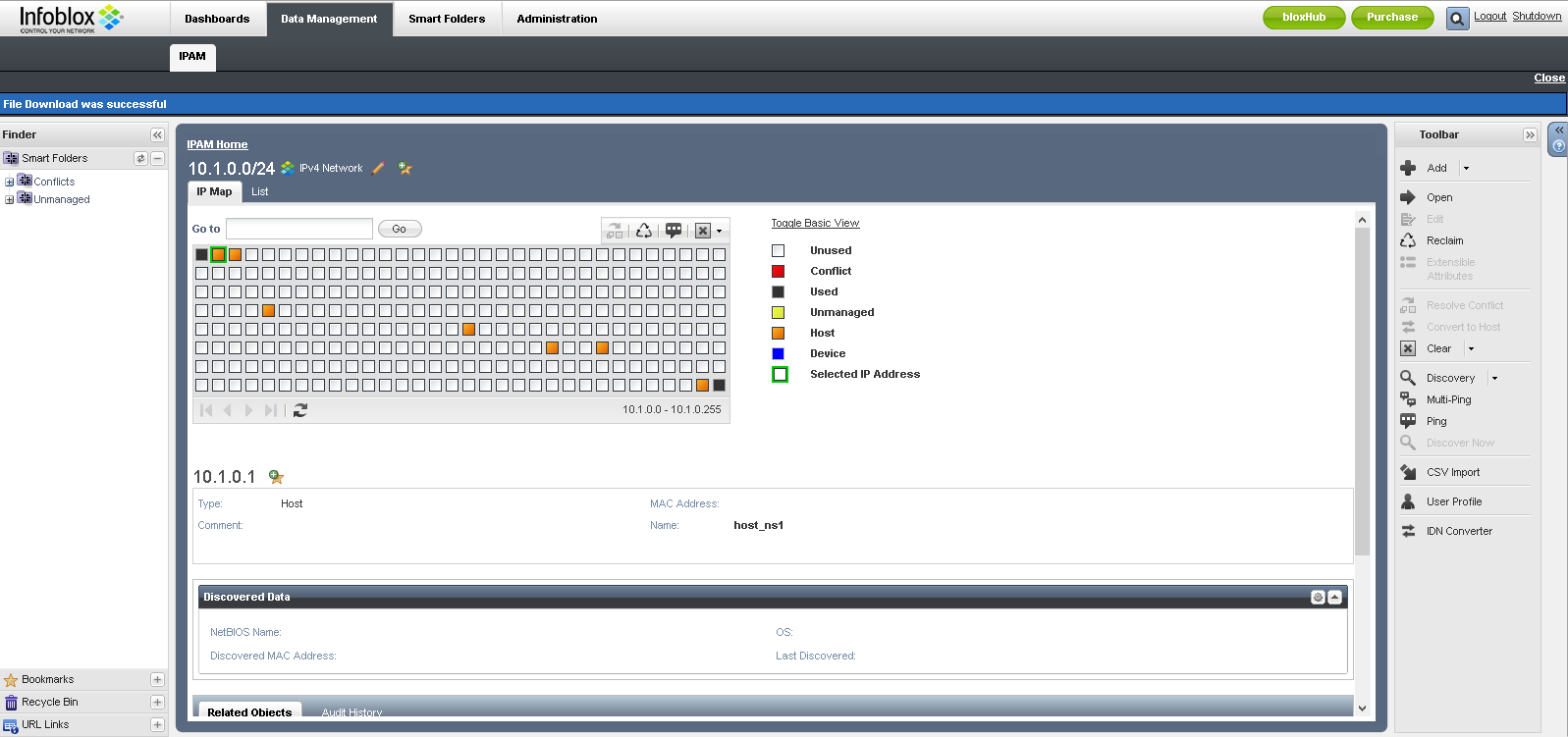
Task: Collapse the Finder panel
Action: coord(157,134)
